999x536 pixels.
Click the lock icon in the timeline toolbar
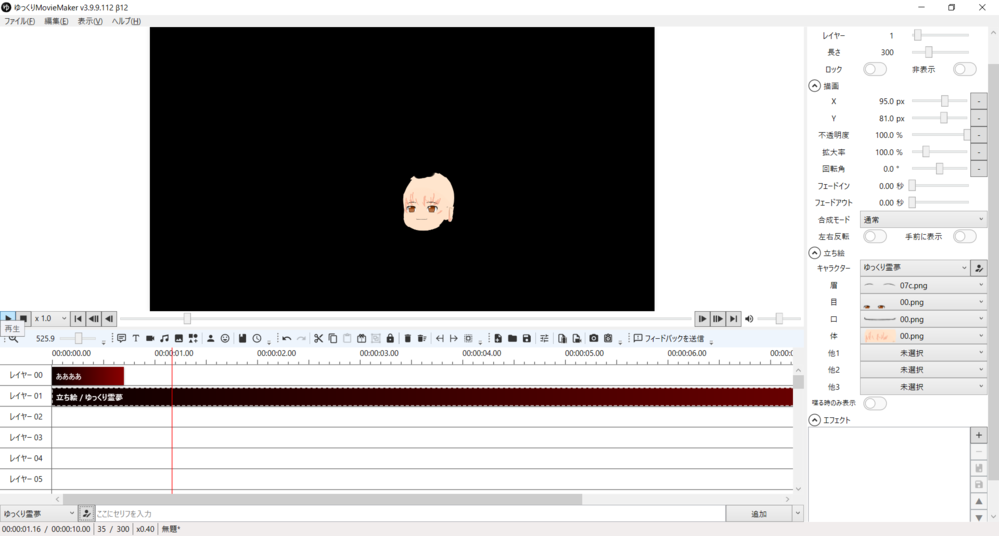390,339
